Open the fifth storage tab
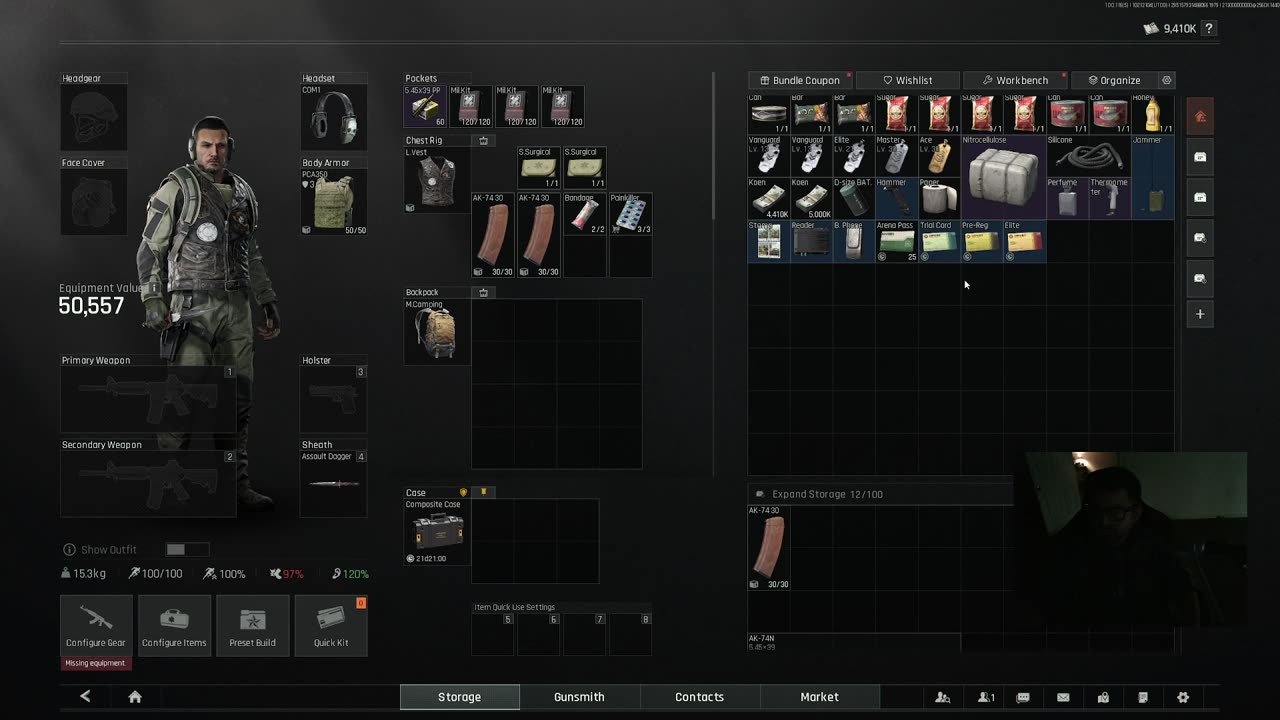The height and width of the screenshot is (720, 1280). pyautogui.click(x=1200, y=278)
